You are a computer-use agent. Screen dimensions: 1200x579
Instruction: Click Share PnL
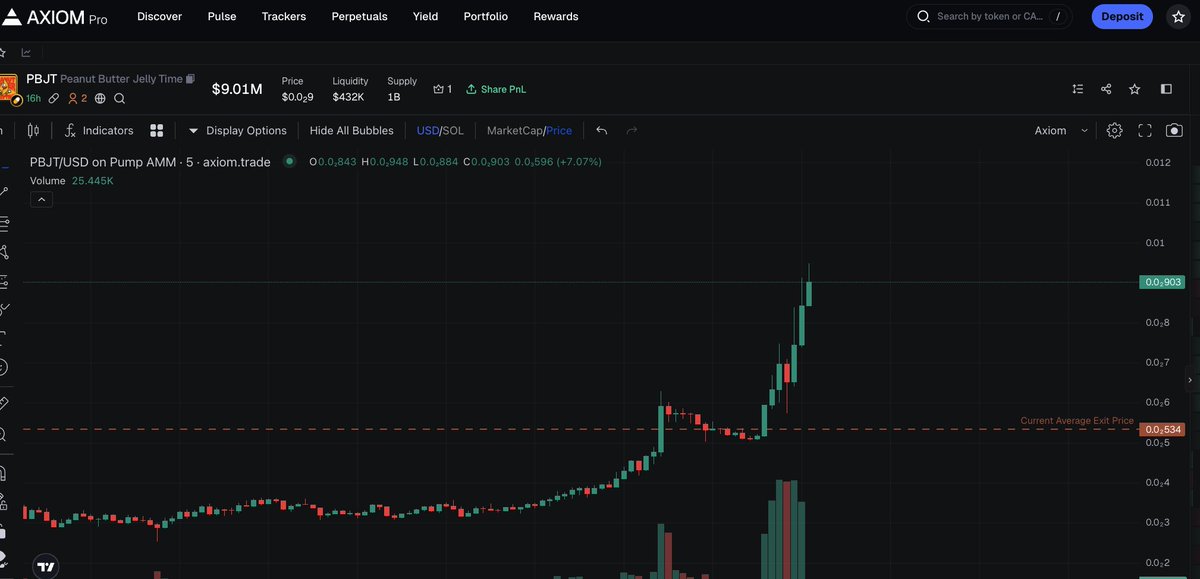(x=496, y=89)
